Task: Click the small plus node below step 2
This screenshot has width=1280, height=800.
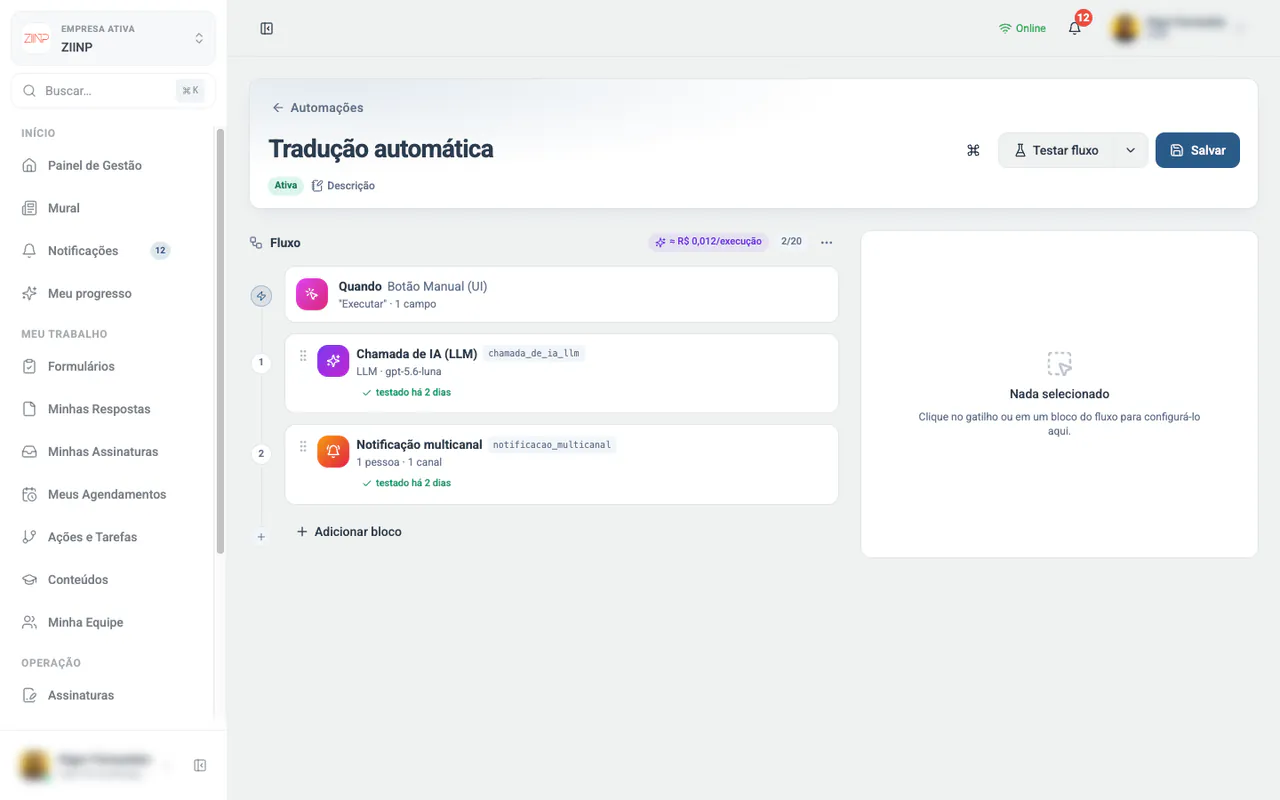Action: coord(261,537)
